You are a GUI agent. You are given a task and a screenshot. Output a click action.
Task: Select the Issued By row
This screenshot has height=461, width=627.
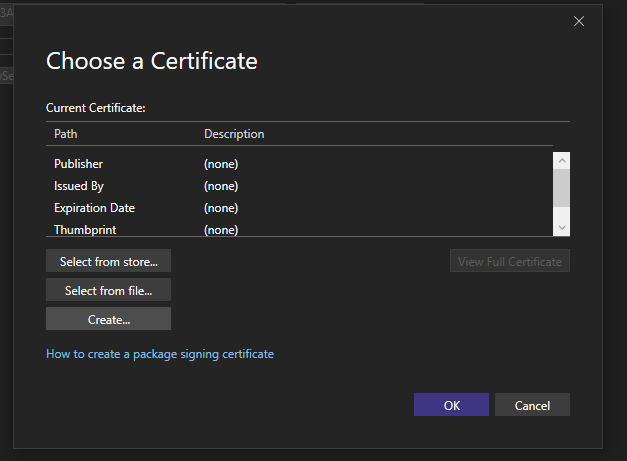pos(78,186)
